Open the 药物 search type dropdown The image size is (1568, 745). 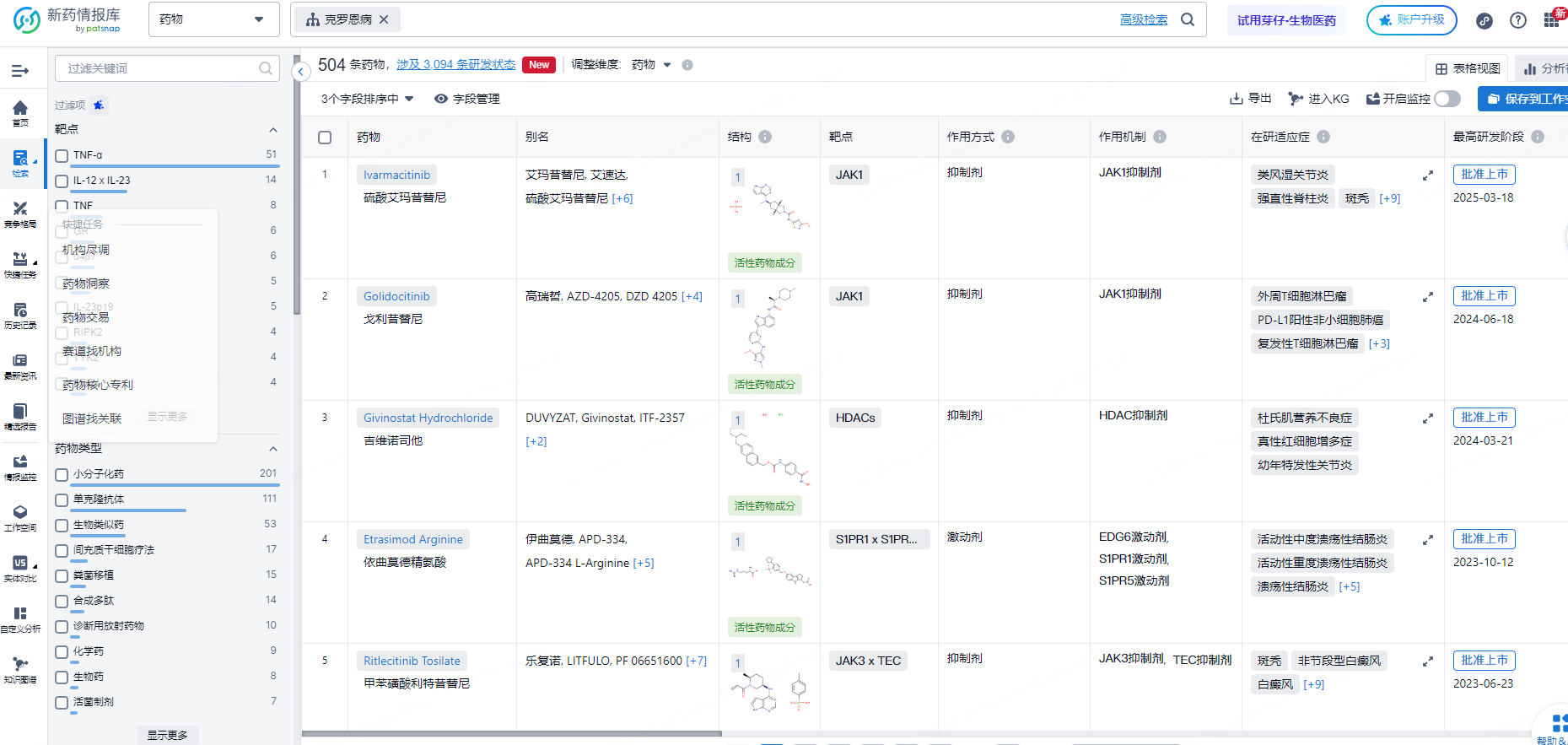214,19
